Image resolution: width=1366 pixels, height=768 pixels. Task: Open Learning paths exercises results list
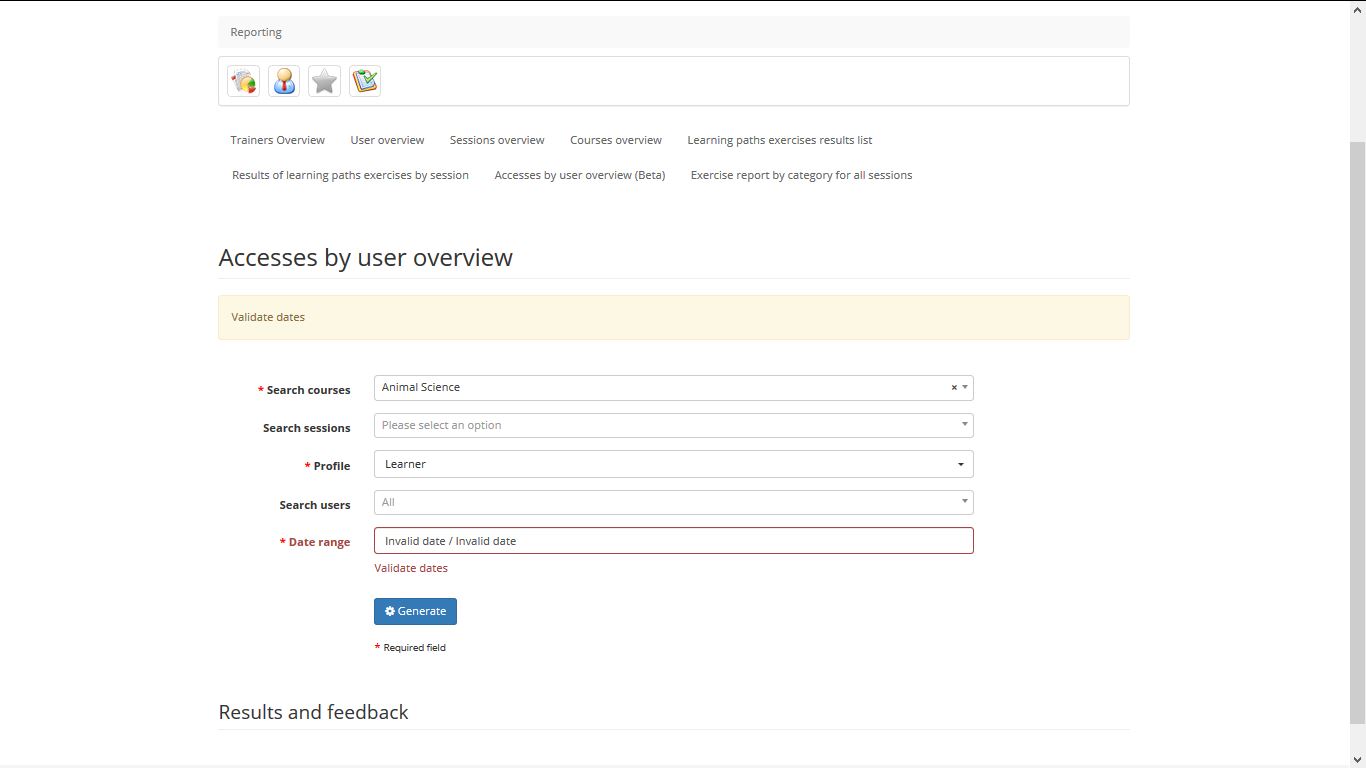point(779,140)
